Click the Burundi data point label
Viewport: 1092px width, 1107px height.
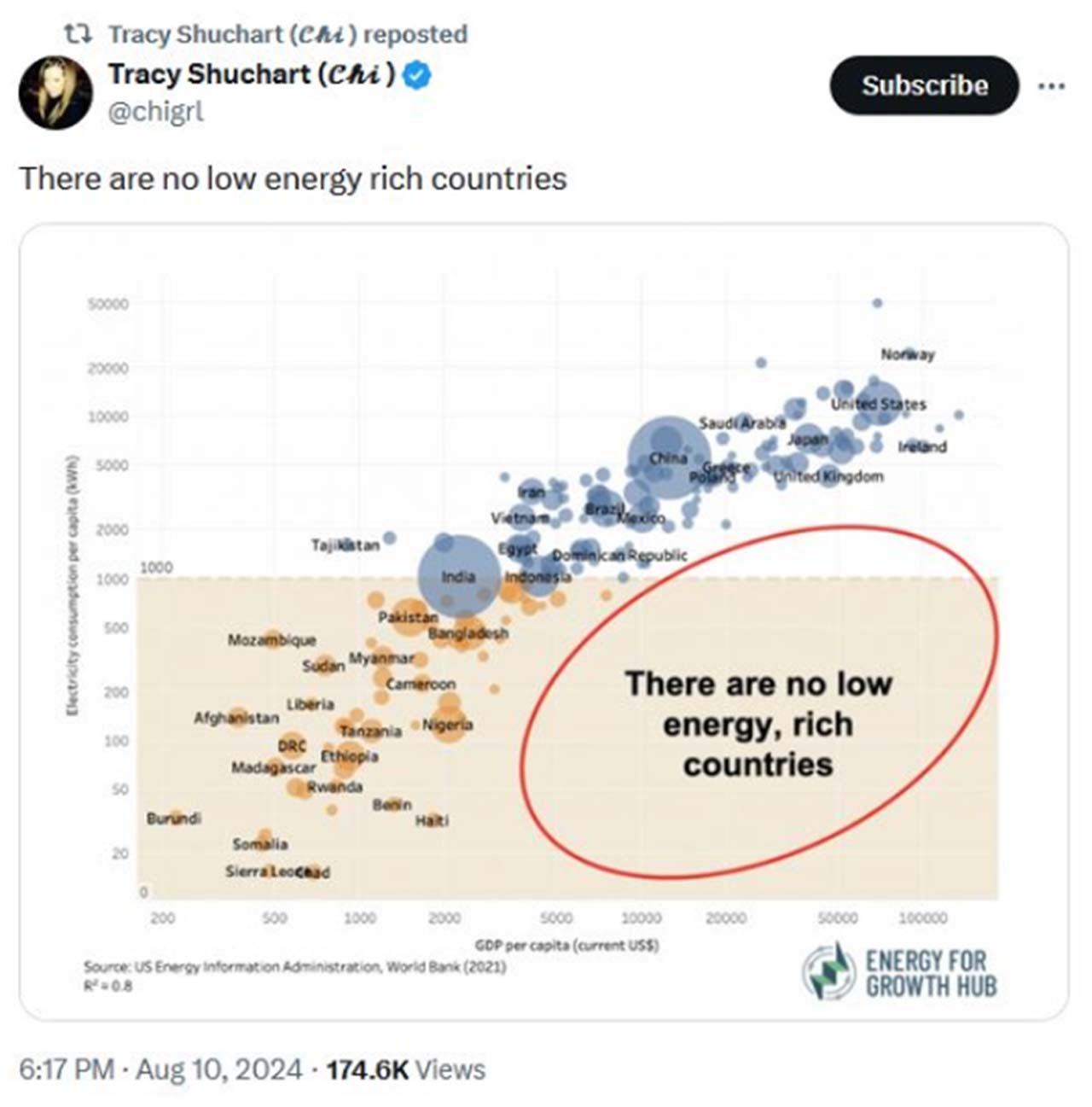pos(174,819)
